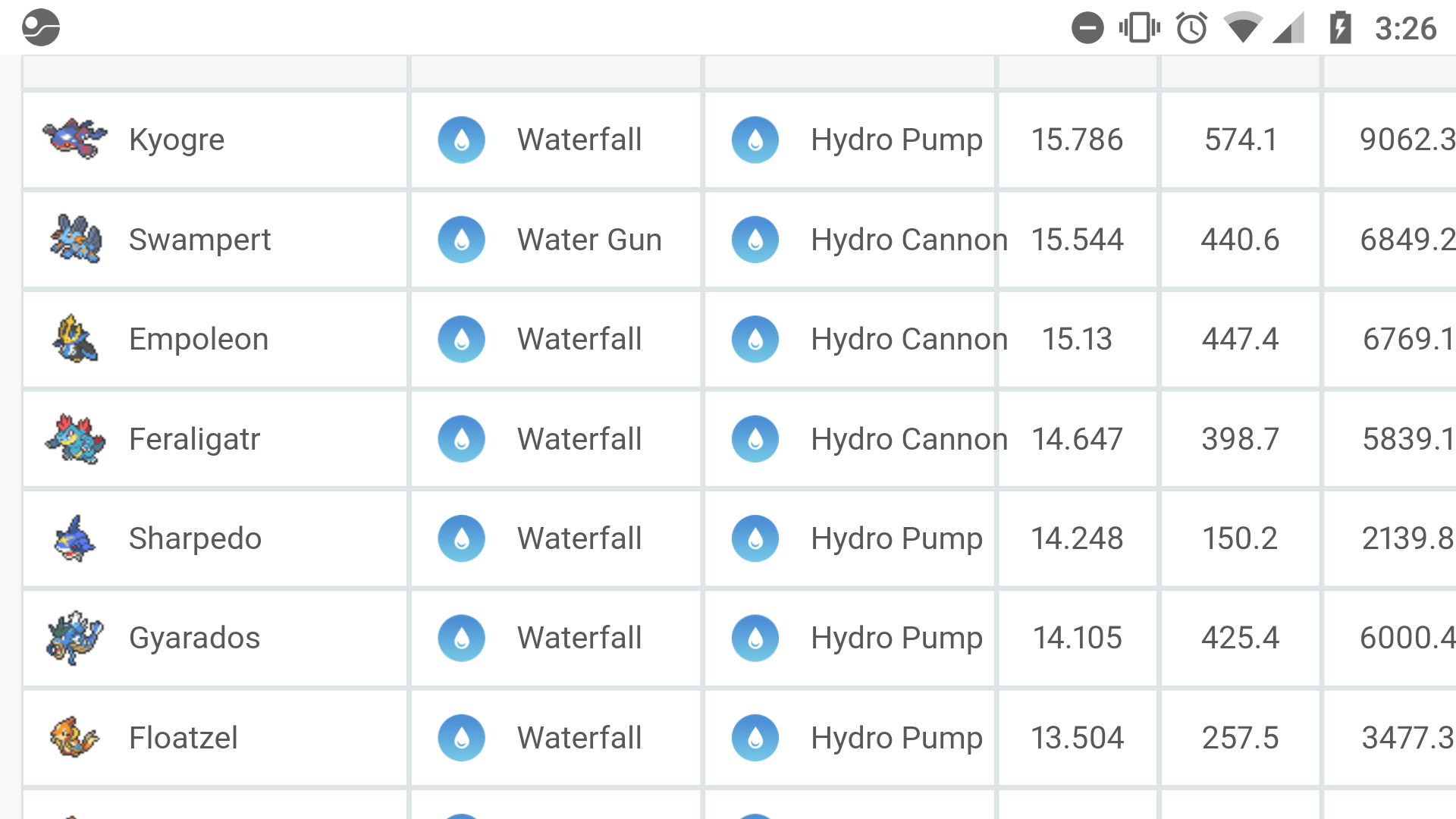Viewport: 1456px width, 819px height.
Task: Tap the Wi-Fi signal status icon
Action: point(1243,28)
